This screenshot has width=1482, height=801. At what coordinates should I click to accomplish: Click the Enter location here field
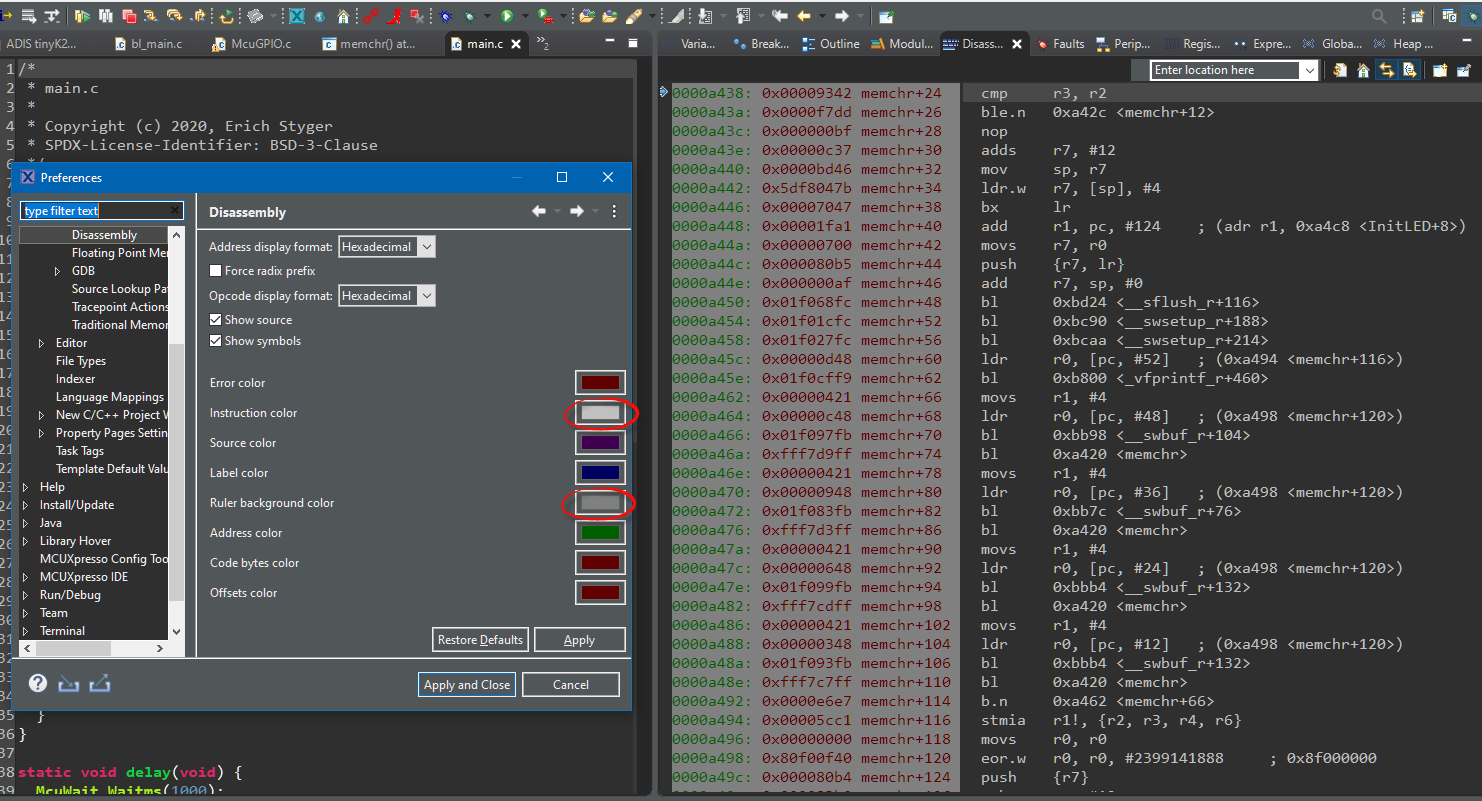tap(1225, 70)
